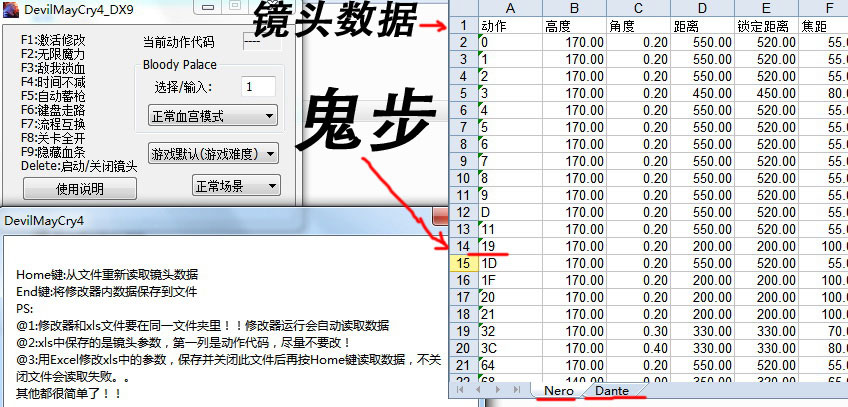Open the 正常场景 scene dropdown
This screenshot has width=848, height=407.
[x=235, y=186]
